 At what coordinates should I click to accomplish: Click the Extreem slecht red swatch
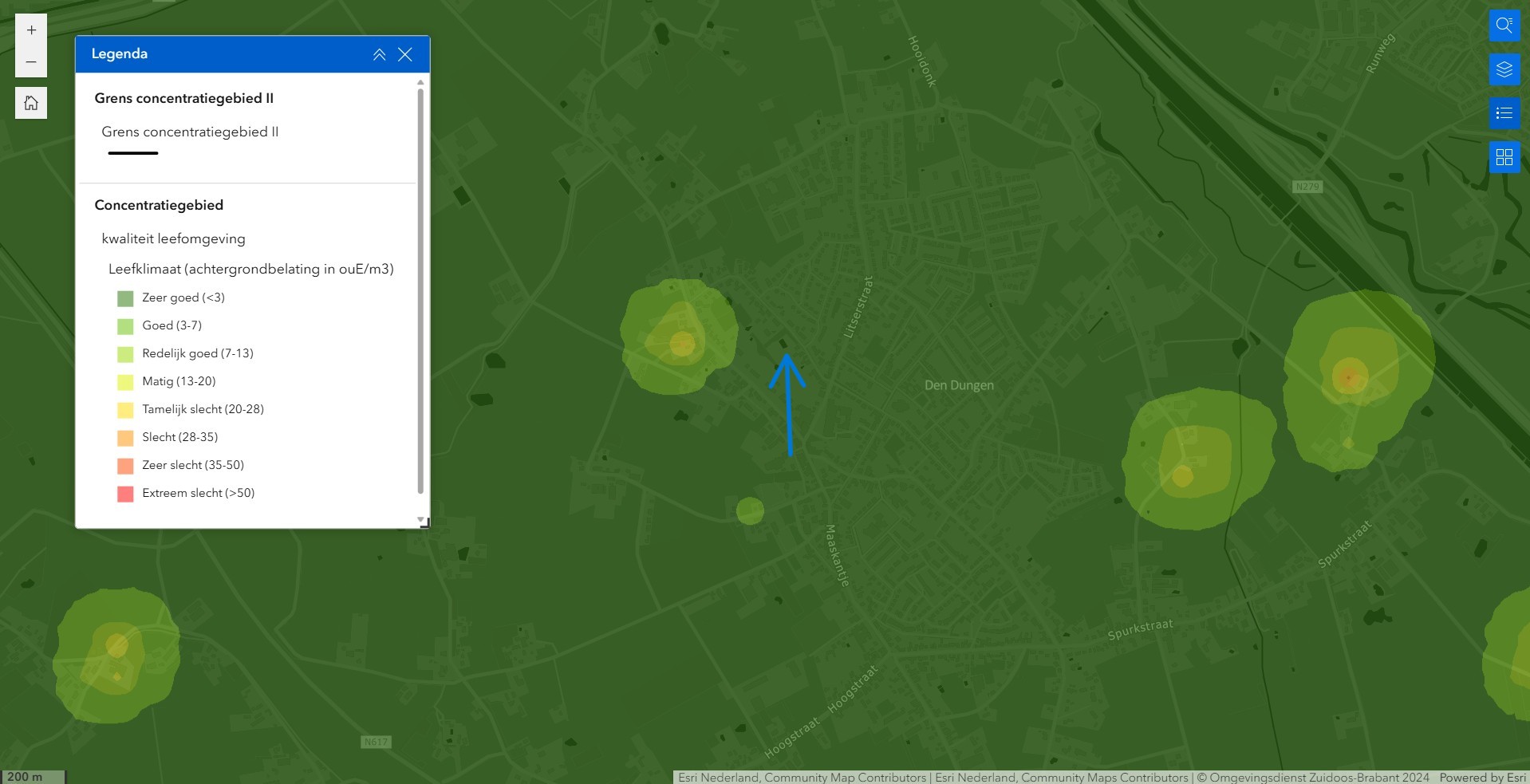click(125, 494)
